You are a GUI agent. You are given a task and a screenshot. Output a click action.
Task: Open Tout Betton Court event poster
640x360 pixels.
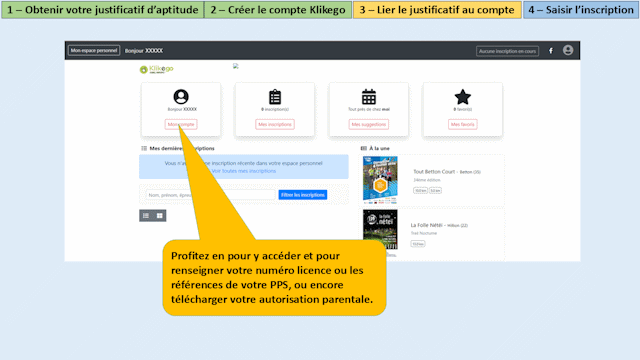coord(380,180)
